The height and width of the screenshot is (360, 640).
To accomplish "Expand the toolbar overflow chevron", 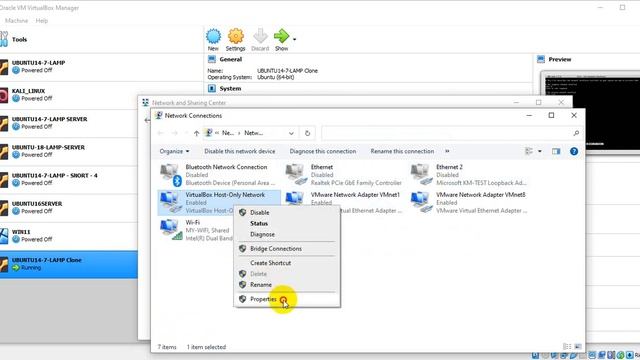I will point(447,151).
